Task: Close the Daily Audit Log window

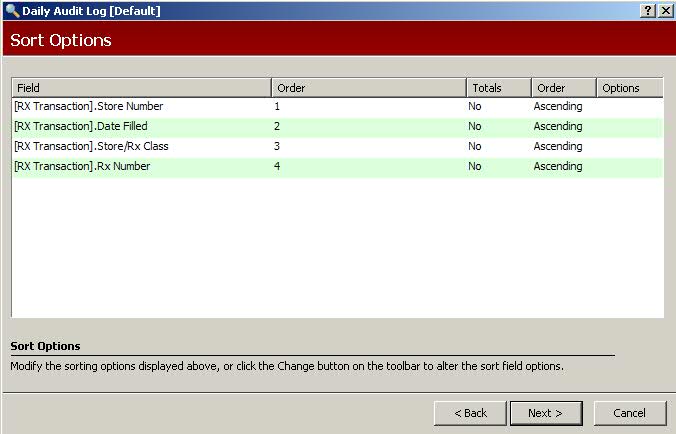Action: [x=665, y=10]
